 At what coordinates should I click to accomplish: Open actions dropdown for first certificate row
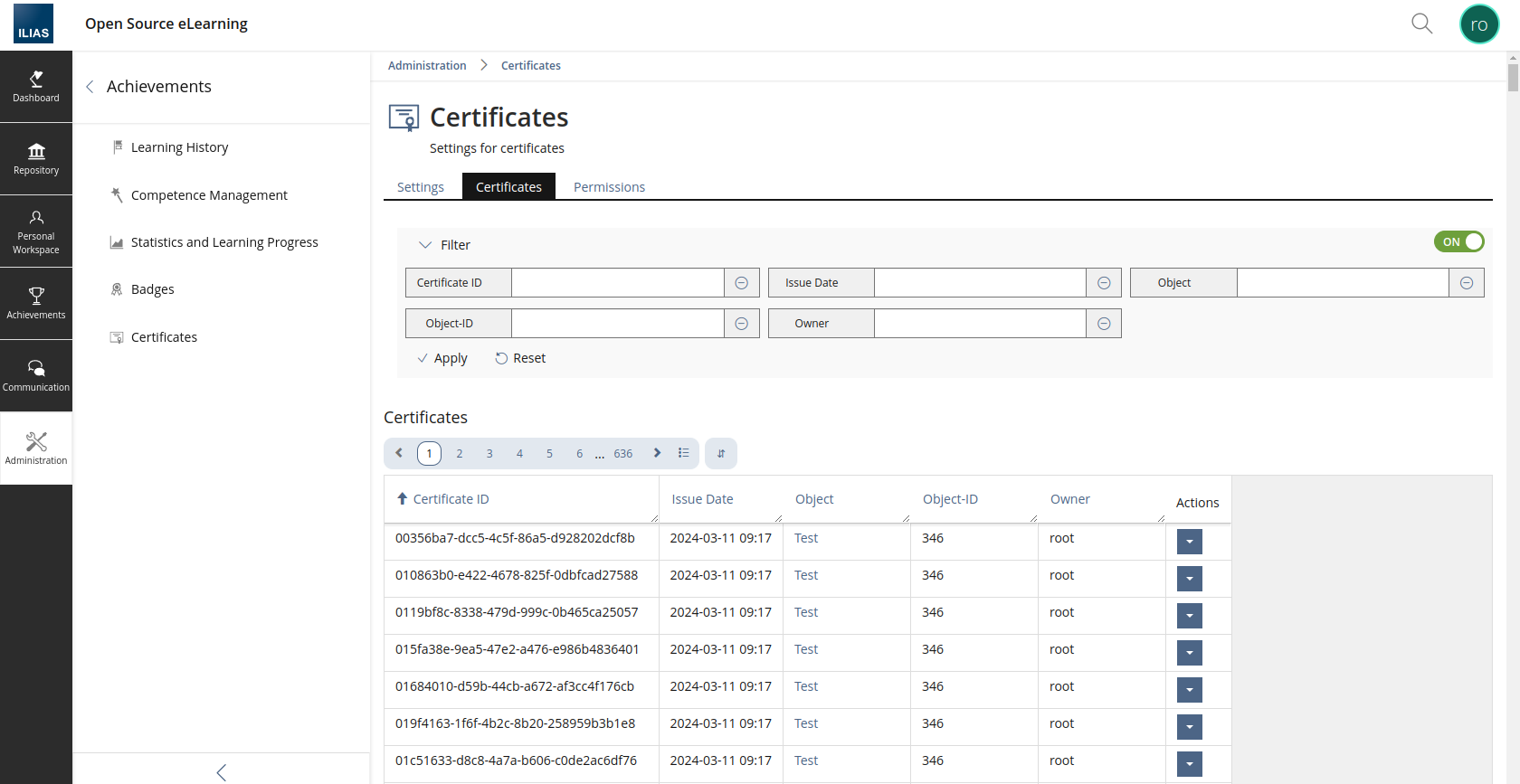tap(1189, 542)
